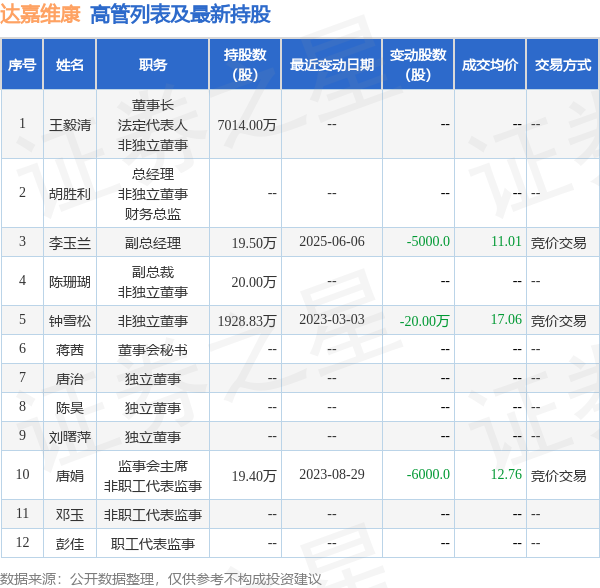Click the 19.50万 shareholding value
The image size is (600, 588).
click(254, 243)
